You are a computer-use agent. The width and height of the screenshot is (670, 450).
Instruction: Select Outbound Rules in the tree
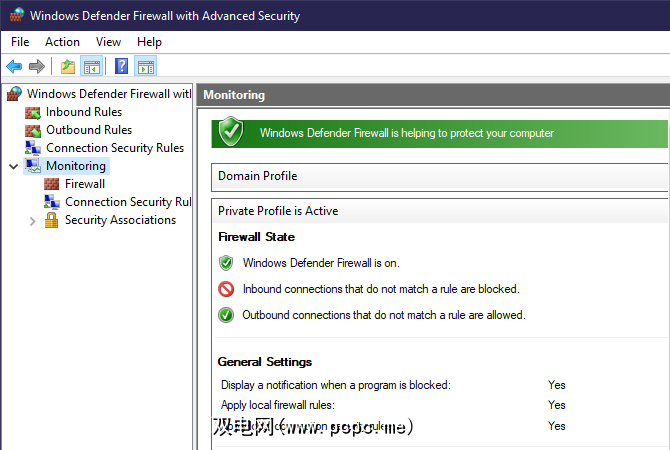click(88, 130)
